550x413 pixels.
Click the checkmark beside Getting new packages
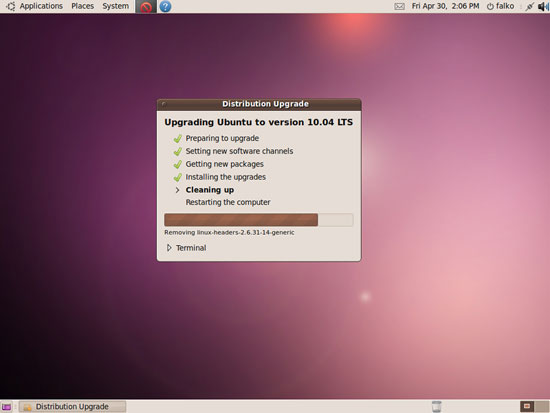click(177, 165)
